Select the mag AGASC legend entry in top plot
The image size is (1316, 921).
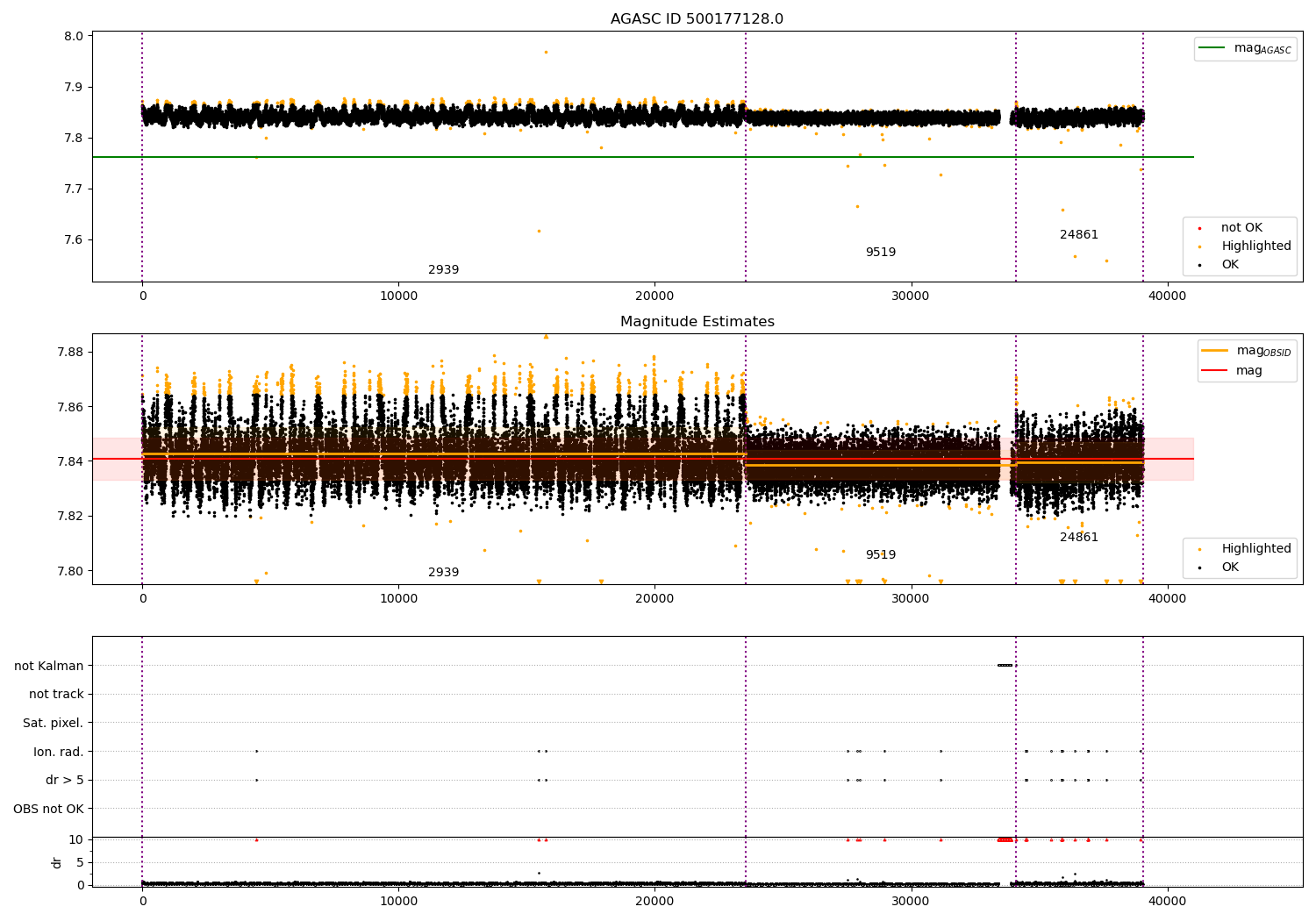tap(1246, 48)
